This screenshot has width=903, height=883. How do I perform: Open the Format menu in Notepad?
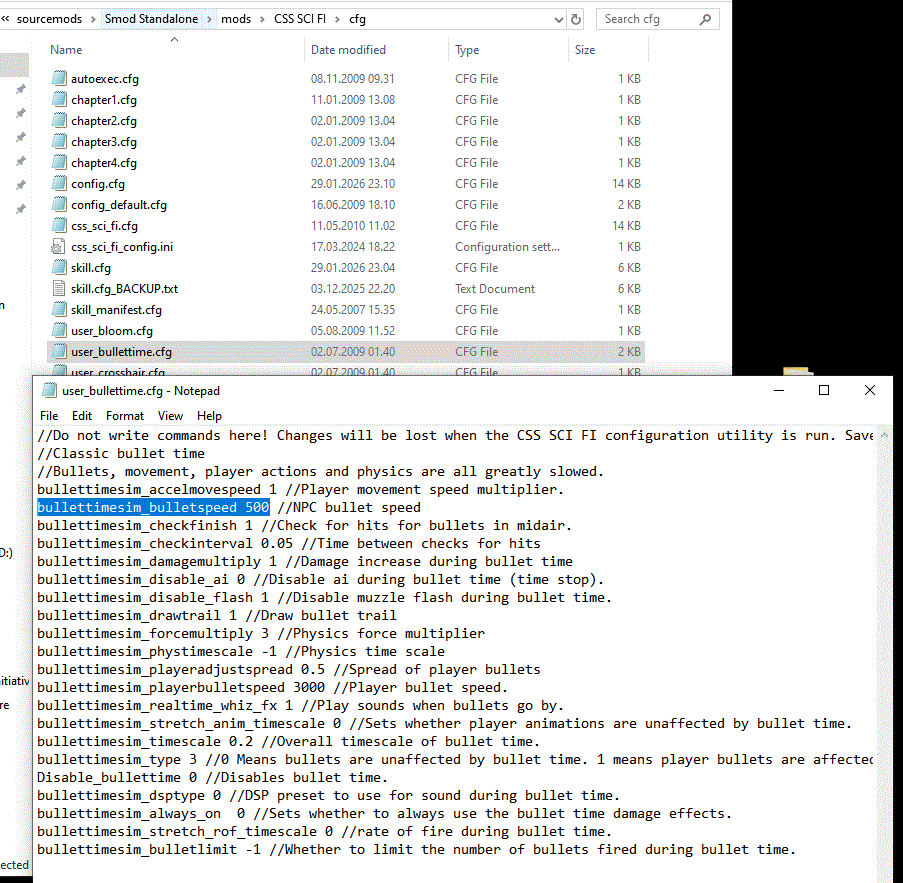tap(125, 416)
